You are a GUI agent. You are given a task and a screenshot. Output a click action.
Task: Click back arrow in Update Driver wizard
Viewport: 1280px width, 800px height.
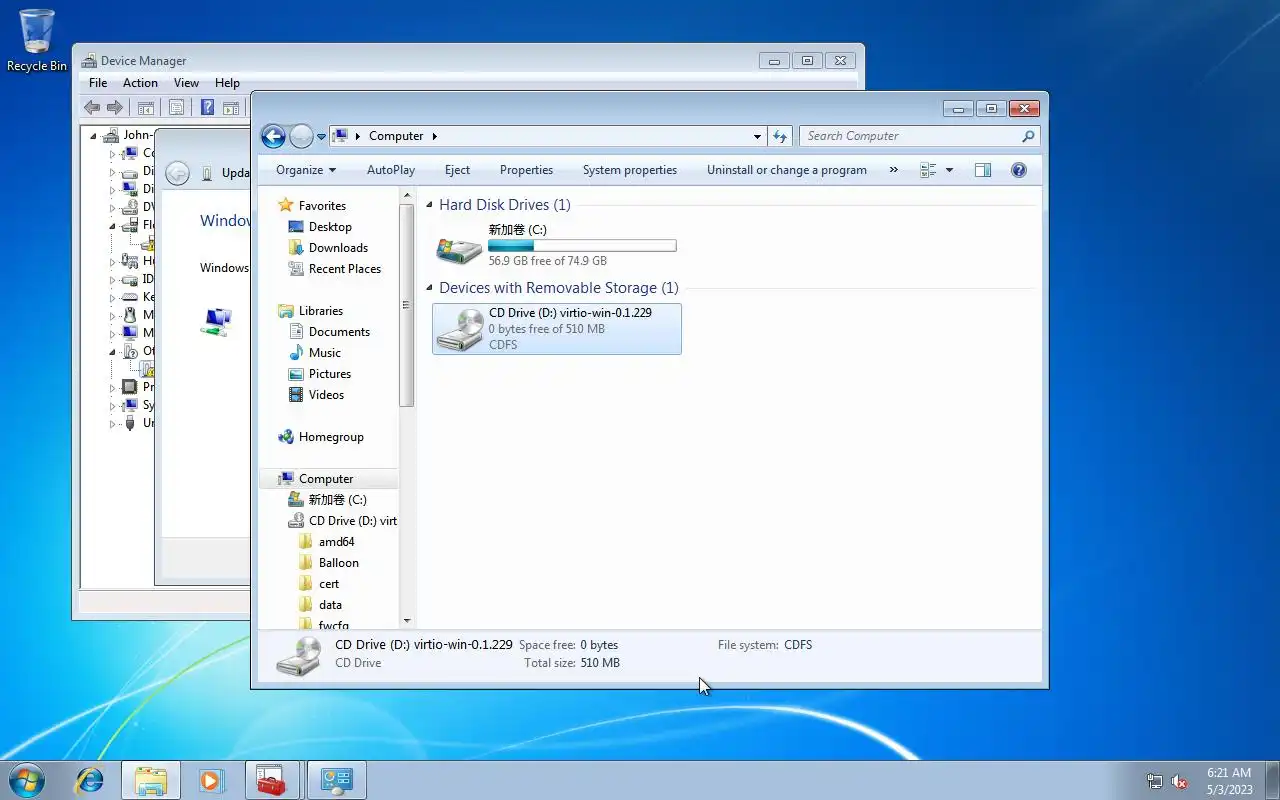pos(177,174)
